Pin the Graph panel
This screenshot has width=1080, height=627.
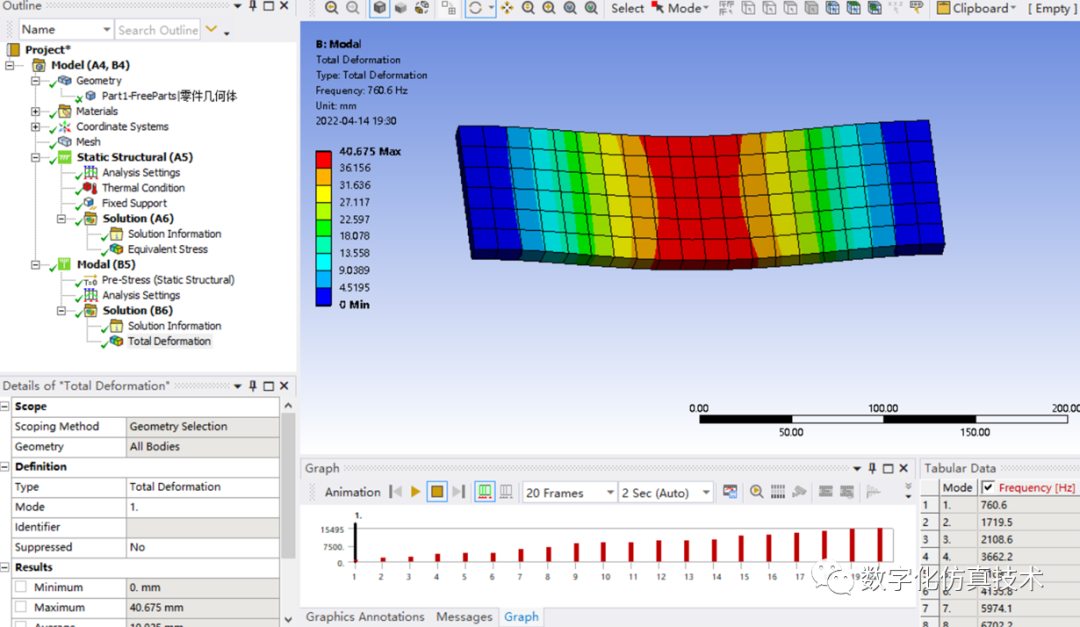872,469
